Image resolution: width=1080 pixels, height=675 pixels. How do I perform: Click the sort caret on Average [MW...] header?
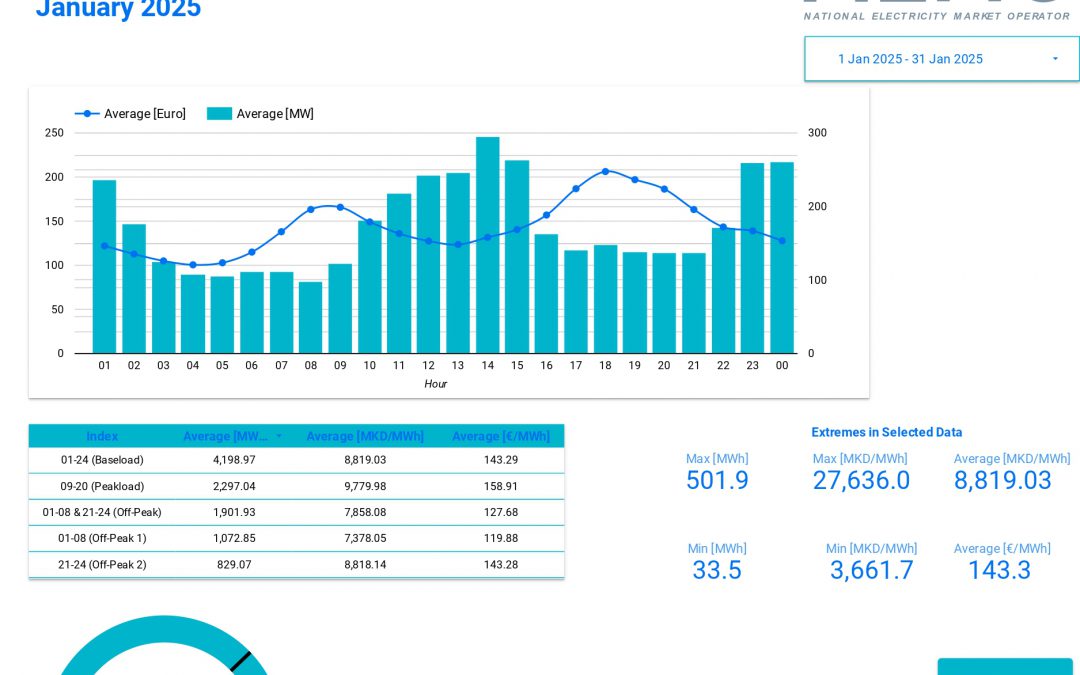click(279, 436)
